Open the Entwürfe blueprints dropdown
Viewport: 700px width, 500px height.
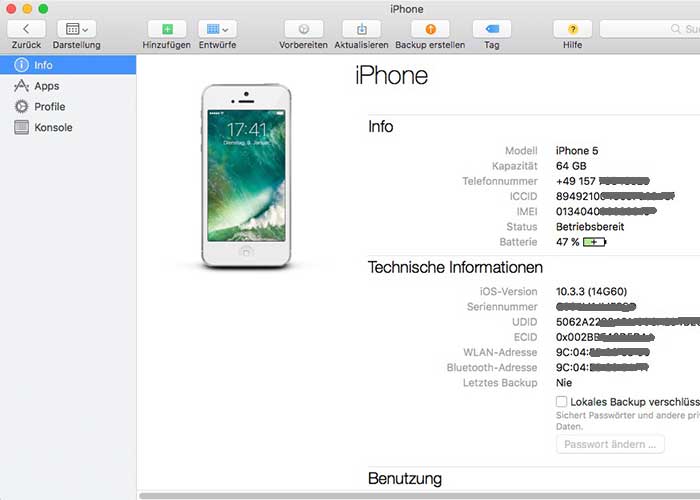click(217, 29)
